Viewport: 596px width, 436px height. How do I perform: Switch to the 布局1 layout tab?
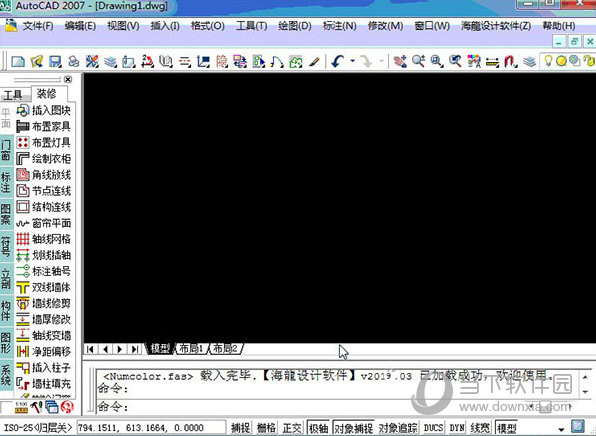point(192,348)
